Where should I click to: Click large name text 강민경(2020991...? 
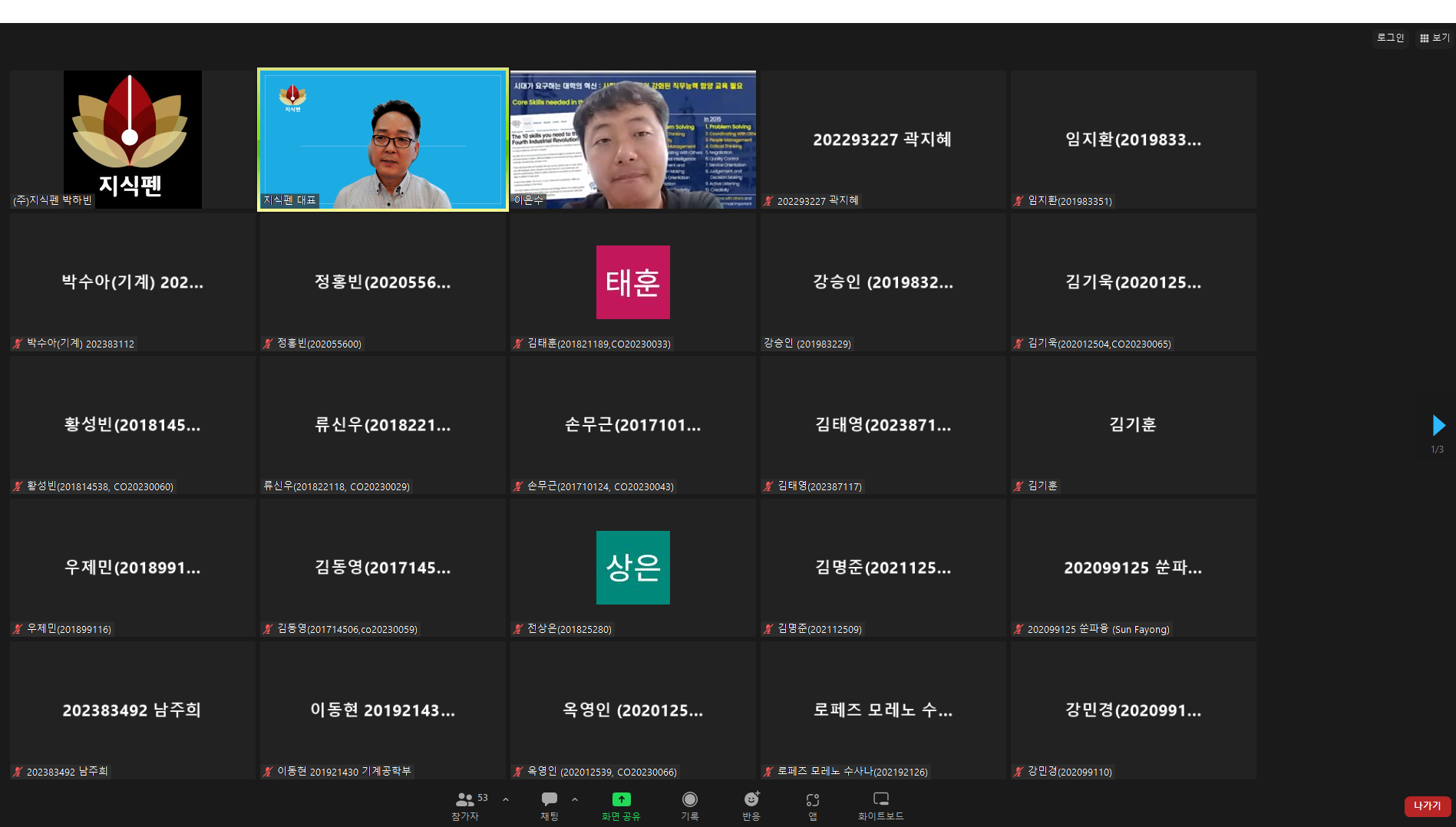pos(1133,710)
